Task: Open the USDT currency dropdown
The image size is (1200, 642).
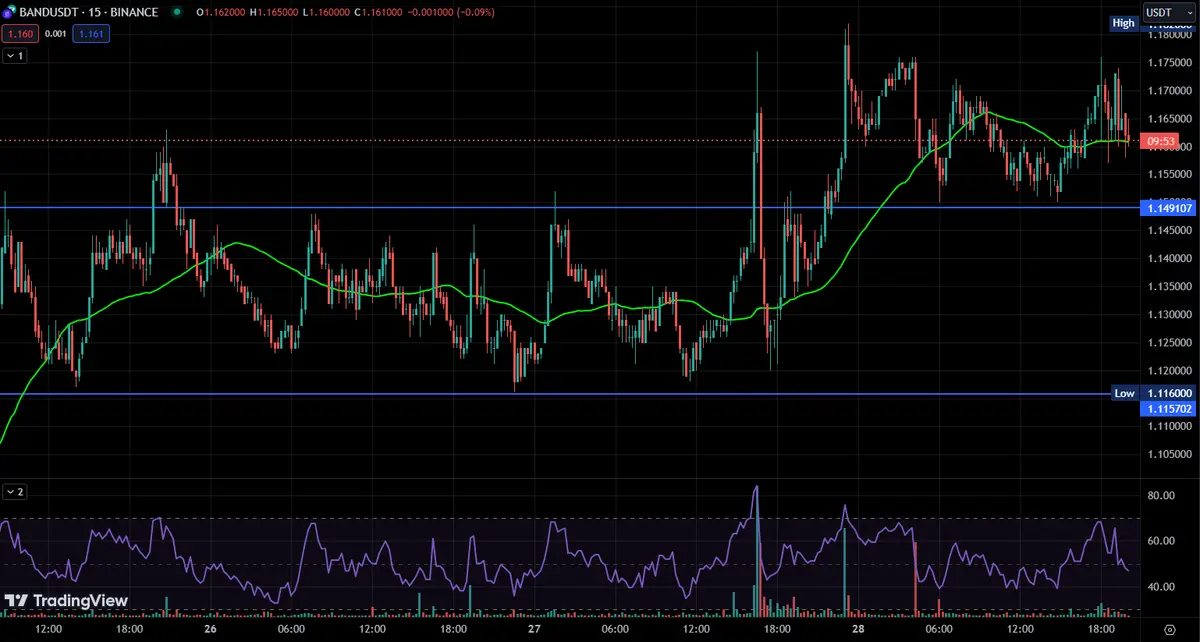Action: click(1168, 12)
